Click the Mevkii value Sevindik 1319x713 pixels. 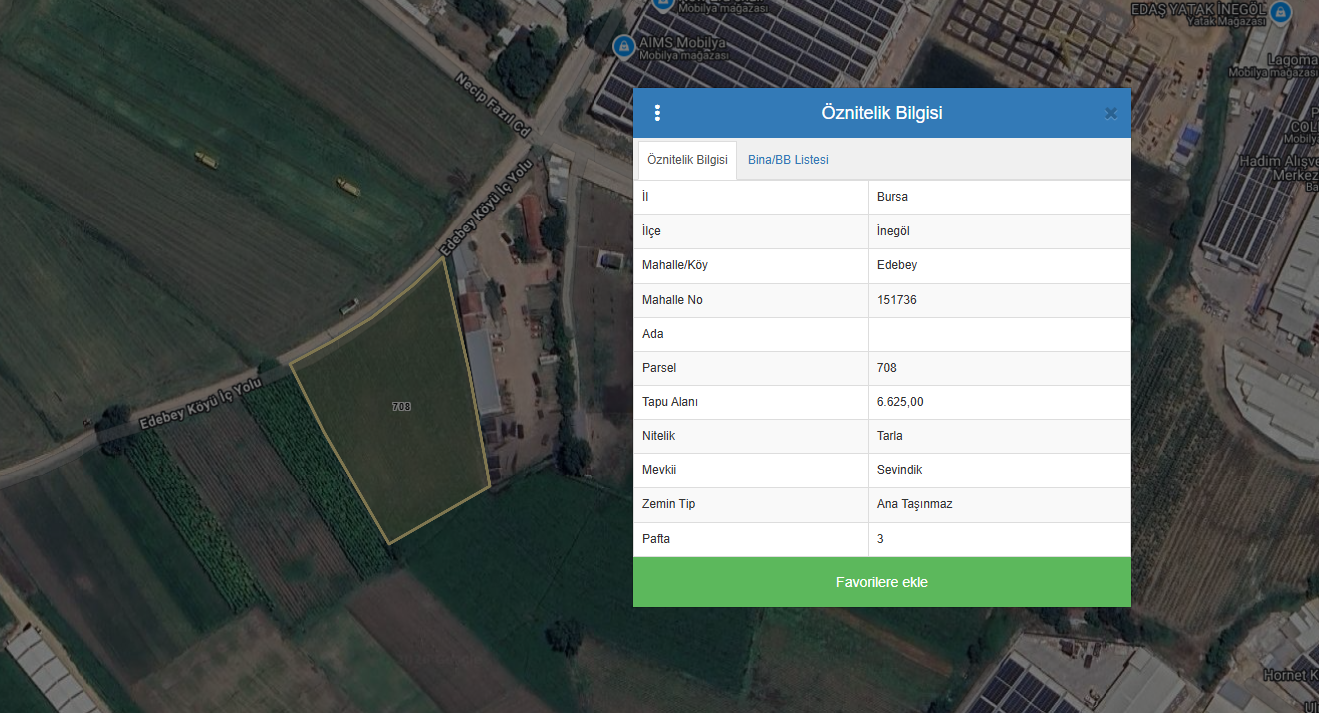point(900,470)
